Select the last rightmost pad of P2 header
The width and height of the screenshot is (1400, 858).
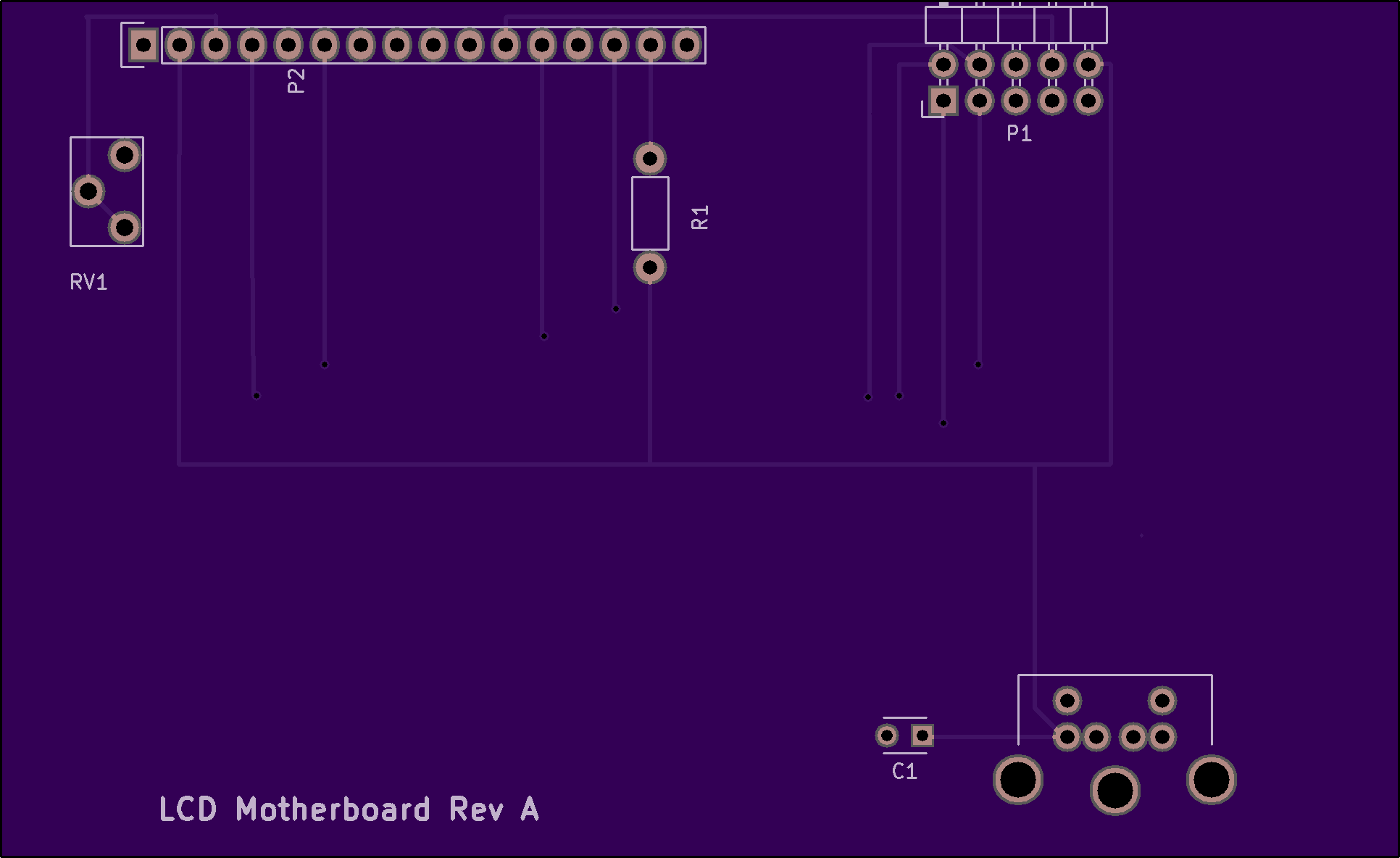pyautogui.click(x=687, y=46)
